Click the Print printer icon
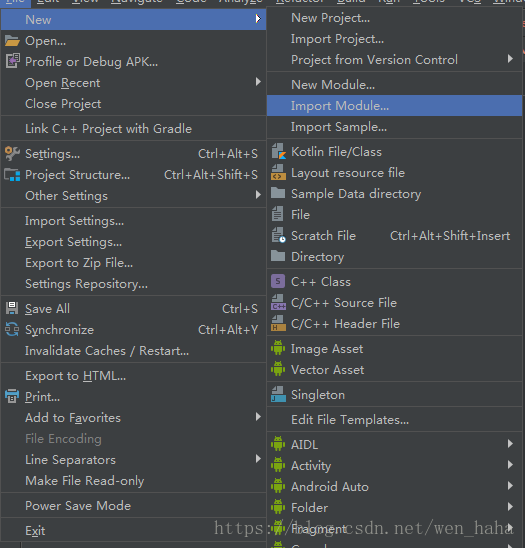Screen dimensions: 525x548 (x=12, y=396)
